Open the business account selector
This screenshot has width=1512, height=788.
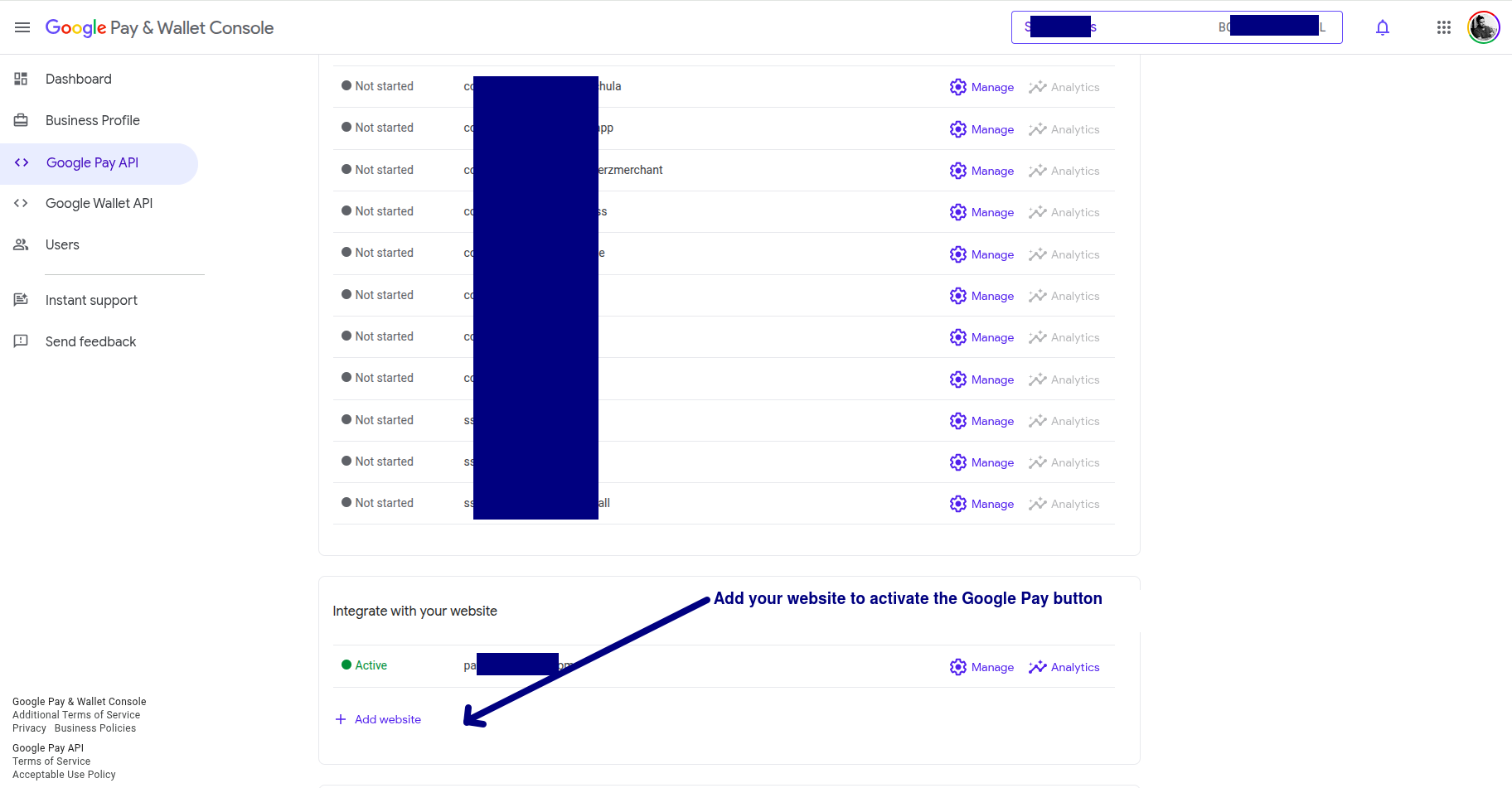click(x=1176, y=27)
